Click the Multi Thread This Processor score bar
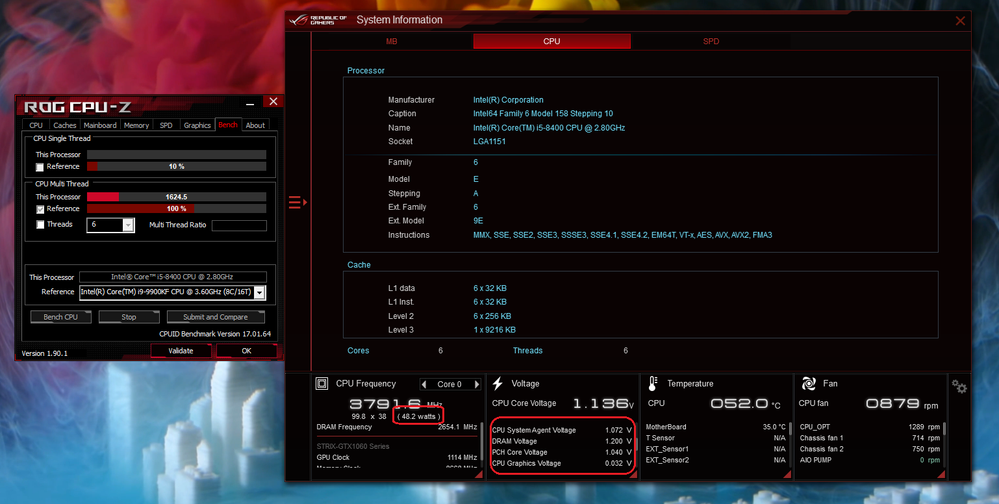The image size is (999, 504). [x=176, y=197]
